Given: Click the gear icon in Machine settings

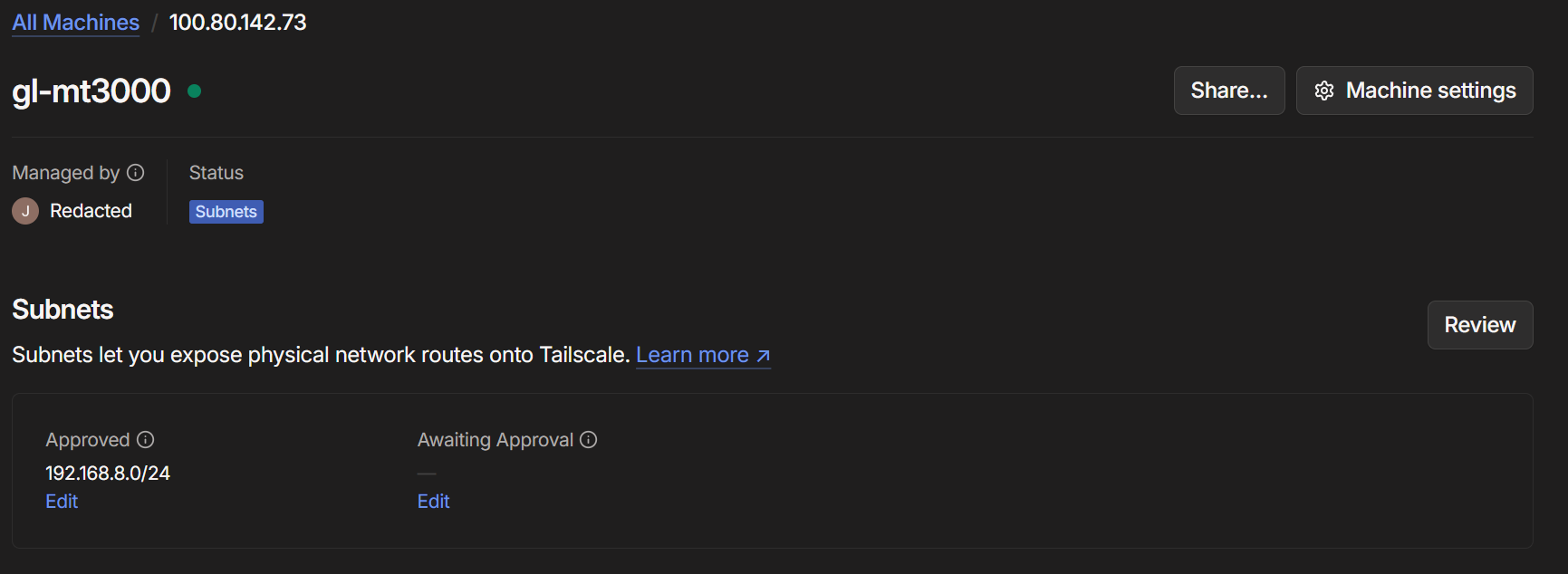Looking at the screenshot, I should coord(1324,91).
